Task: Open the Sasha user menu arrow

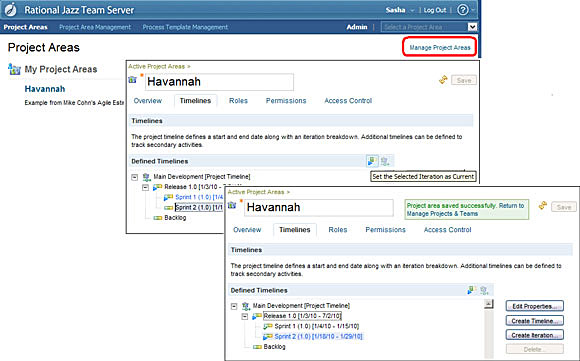Action: click(x=412, y=10)
